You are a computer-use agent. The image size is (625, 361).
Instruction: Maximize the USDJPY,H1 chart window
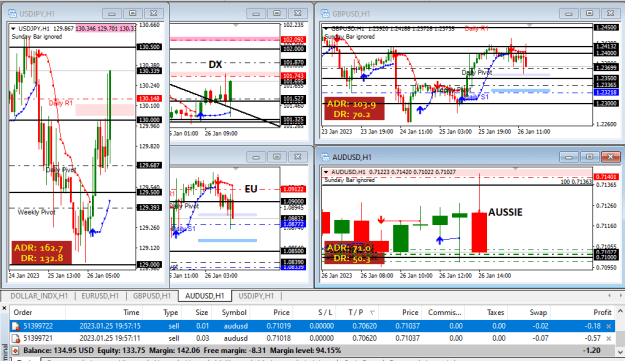(133, 14)
